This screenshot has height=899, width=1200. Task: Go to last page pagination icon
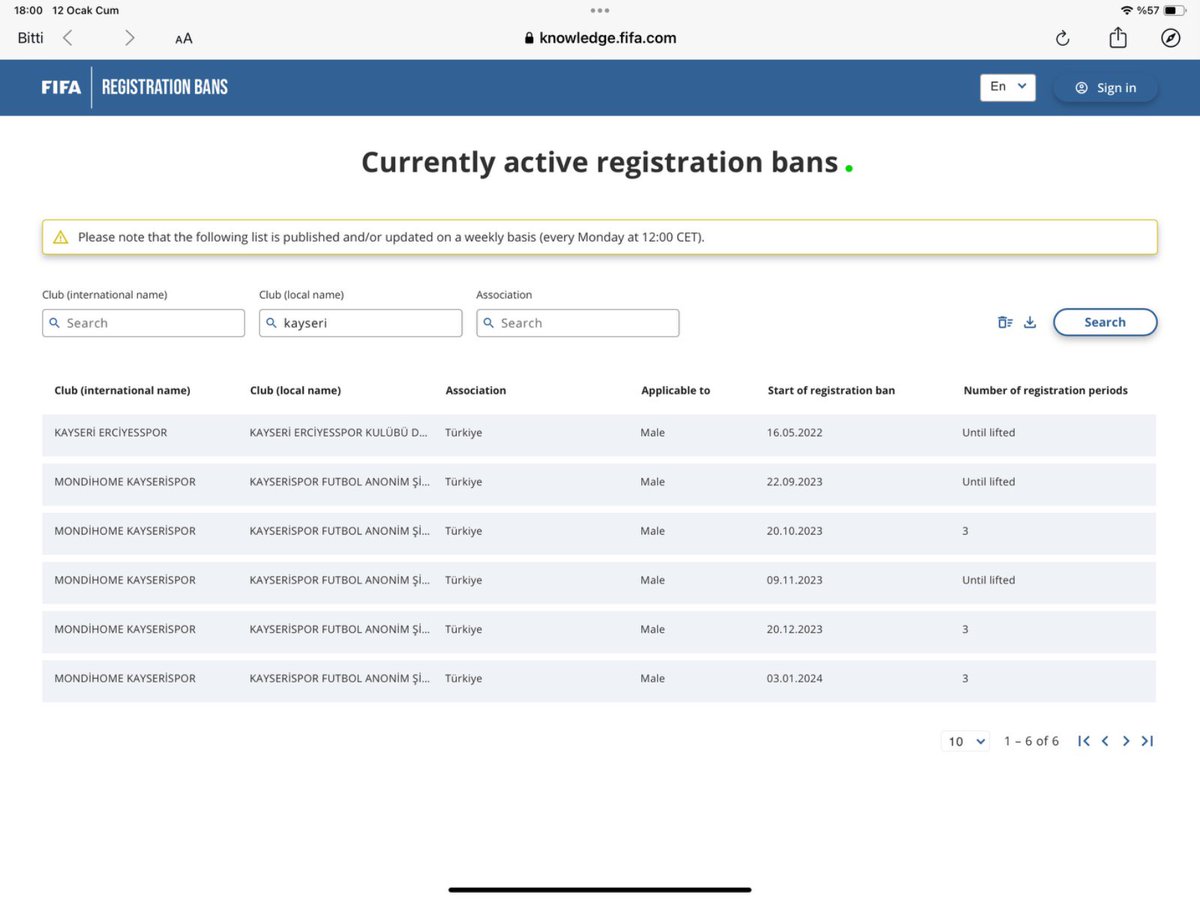(x=1147, y=741)
